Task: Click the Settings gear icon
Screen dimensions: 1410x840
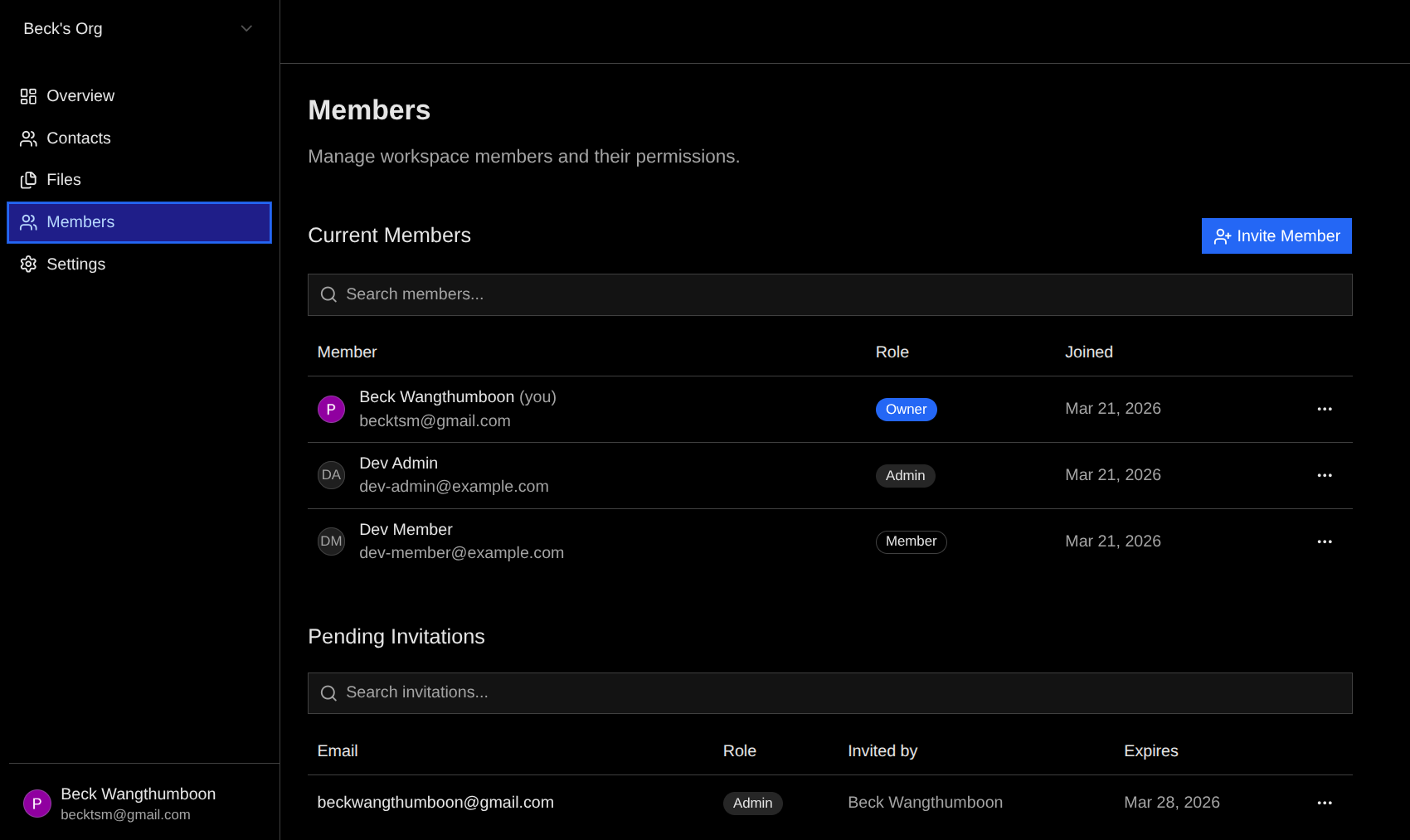Action: pyautogui.click(x=28, y=264)
